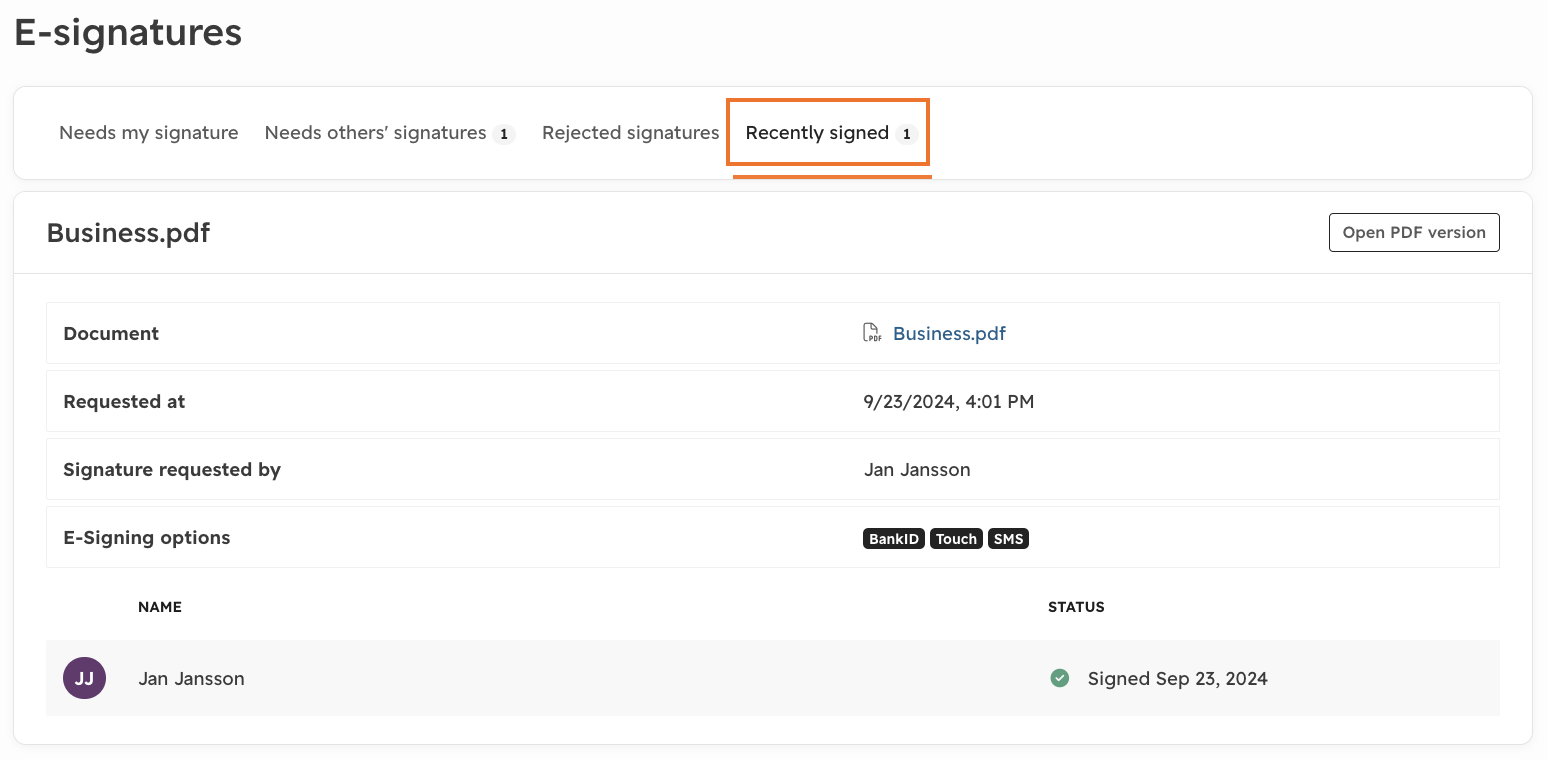The image size is (1548, 760).
Task: Click the green signed checkmark icon
Action: pyautogui.click(x=1060, y=678)
